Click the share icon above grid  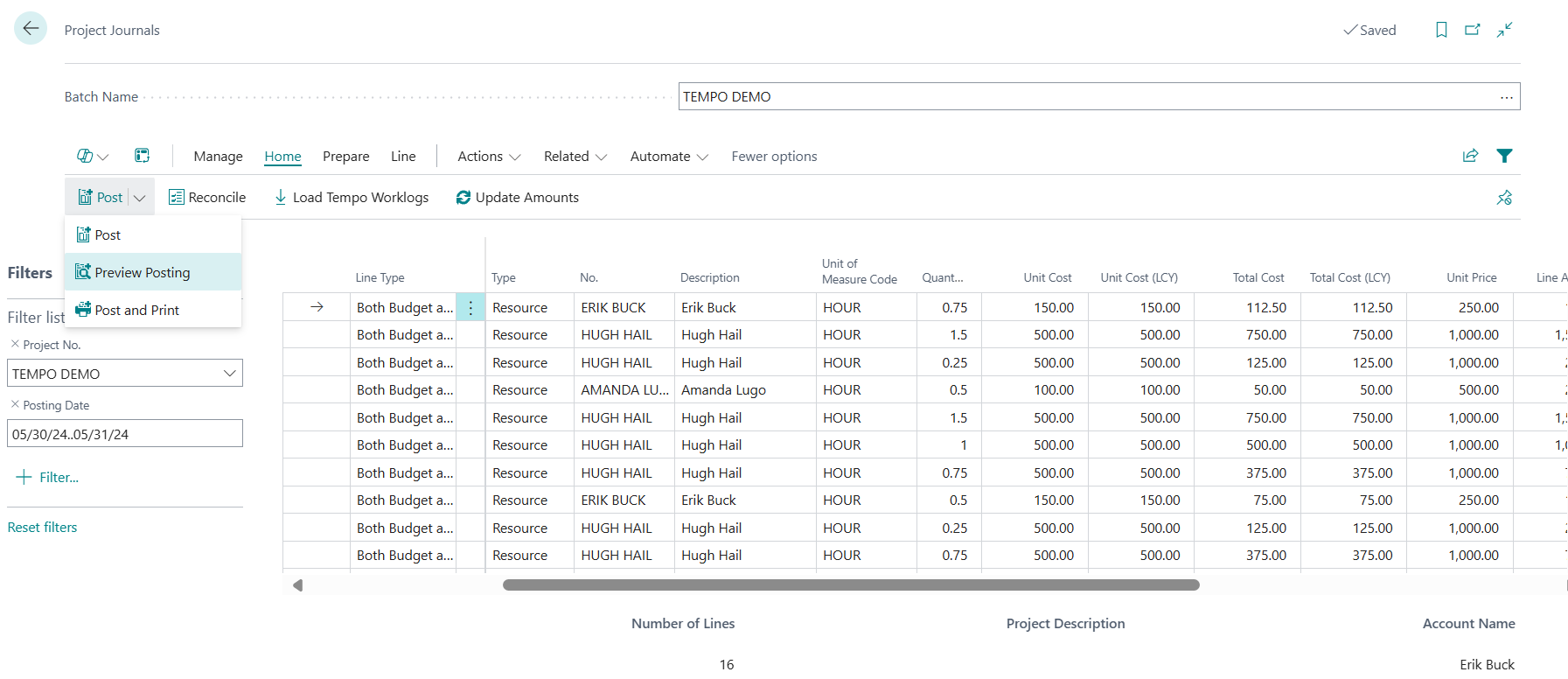[1470, 156]
